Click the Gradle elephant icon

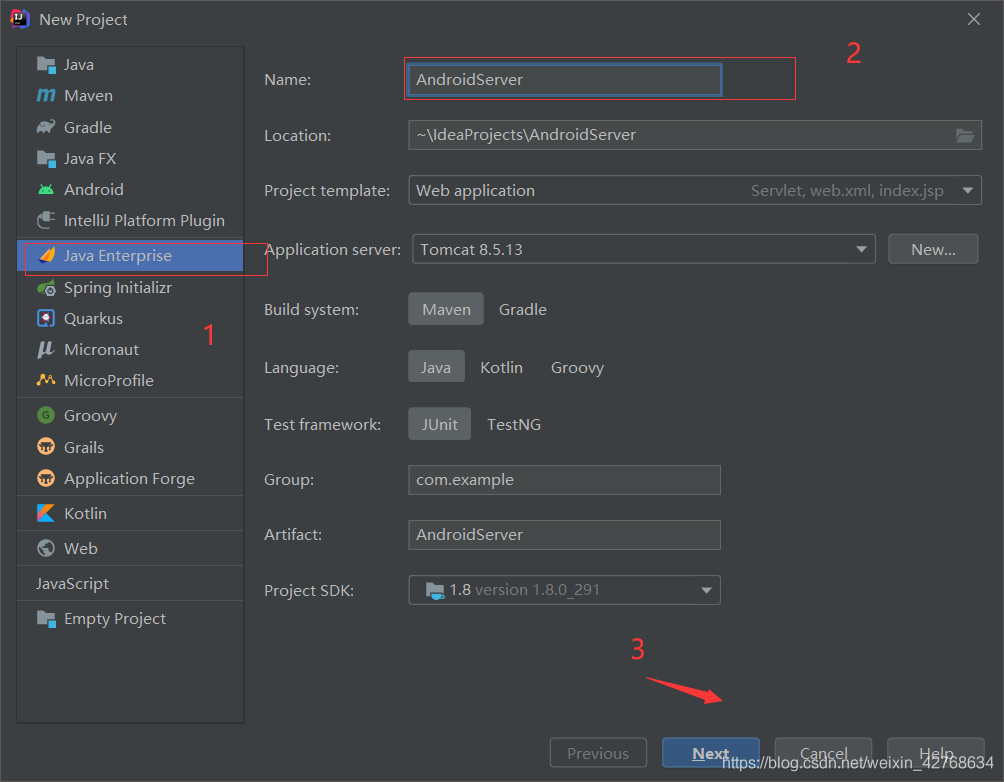46,127
